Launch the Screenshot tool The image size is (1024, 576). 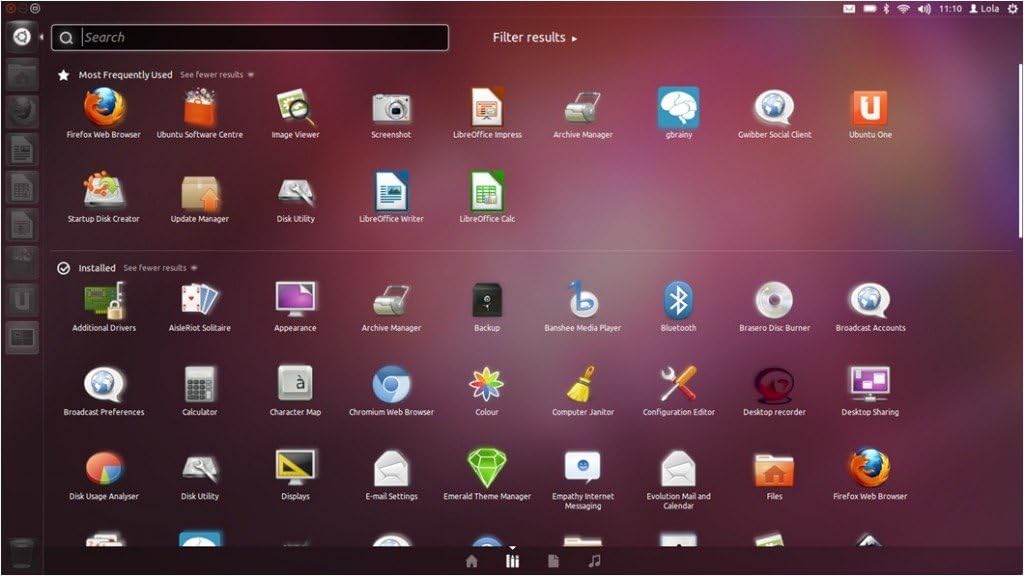[x=391, y=108]
